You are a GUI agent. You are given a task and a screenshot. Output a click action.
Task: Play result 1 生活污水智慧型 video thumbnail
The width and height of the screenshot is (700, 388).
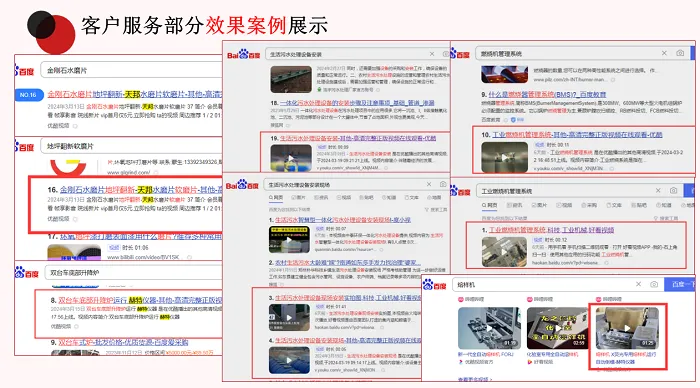[x=289, y=240]
